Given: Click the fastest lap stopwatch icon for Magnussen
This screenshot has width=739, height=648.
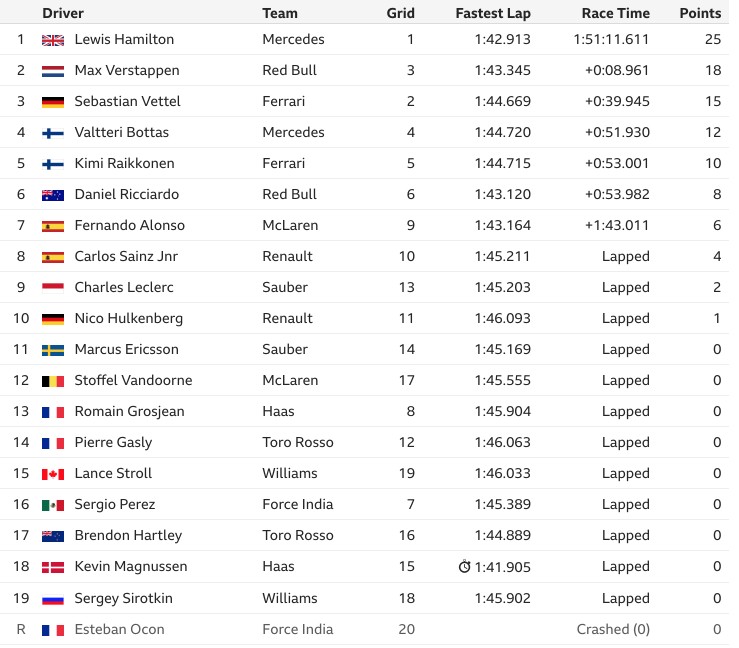Looking at the screenshot, I should (x=464, y=566).
